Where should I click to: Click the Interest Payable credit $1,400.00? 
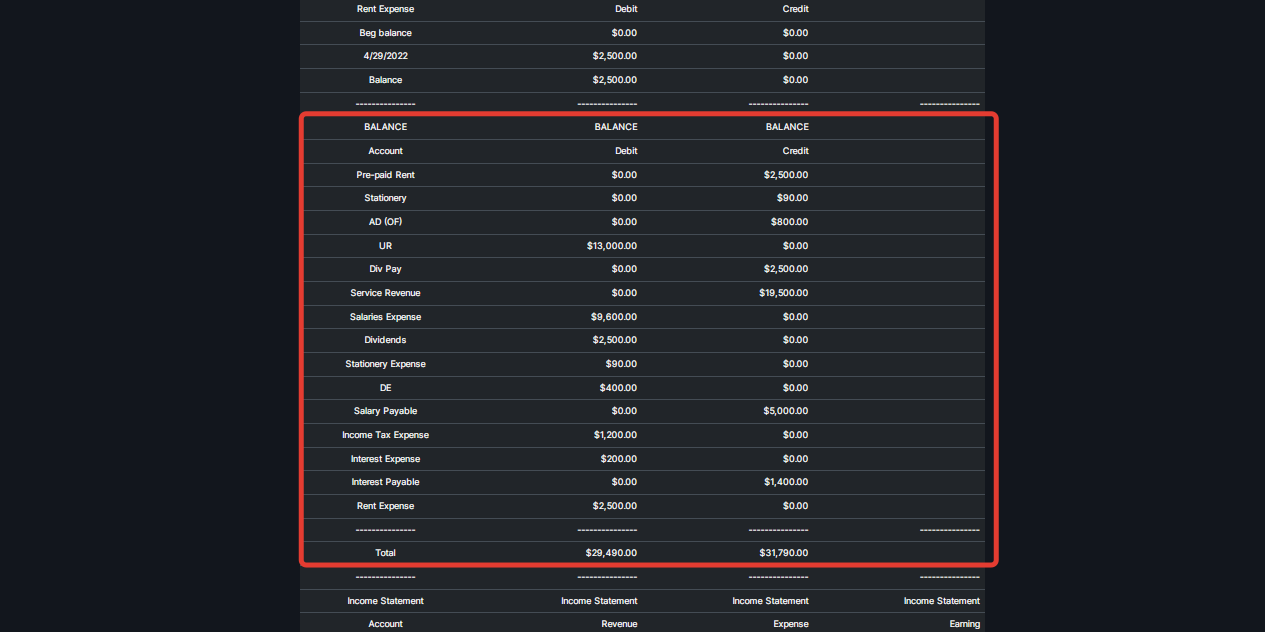(786, 482)
